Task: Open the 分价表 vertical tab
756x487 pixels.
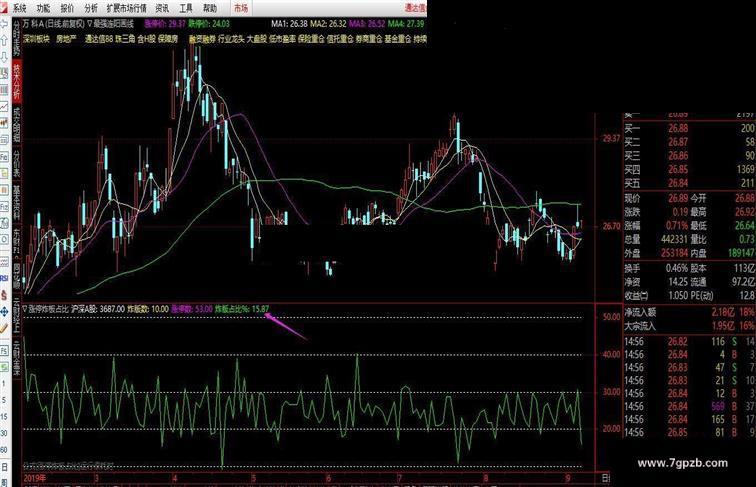Action: 16,163
